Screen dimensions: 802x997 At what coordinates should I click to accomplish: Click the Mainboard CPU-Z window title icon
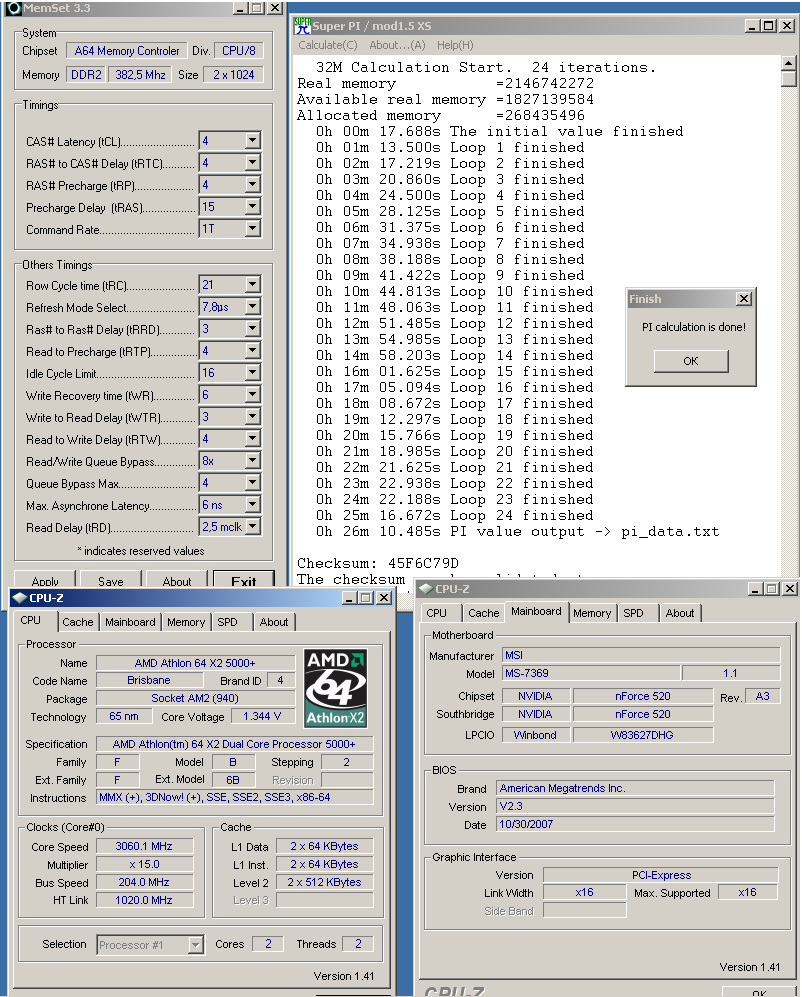click(426, 589)
